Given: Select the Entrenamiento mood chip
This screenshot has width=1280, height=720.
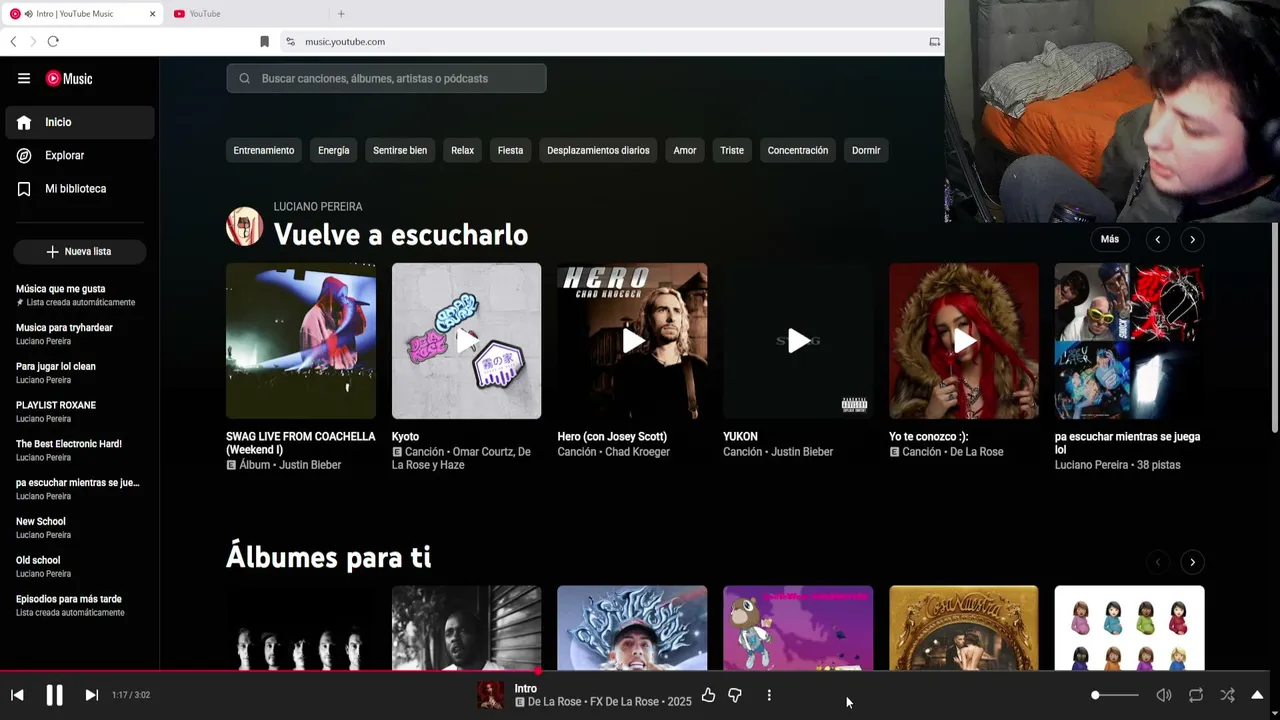Looking at the screenshot, I should click(x=264, y=150).
